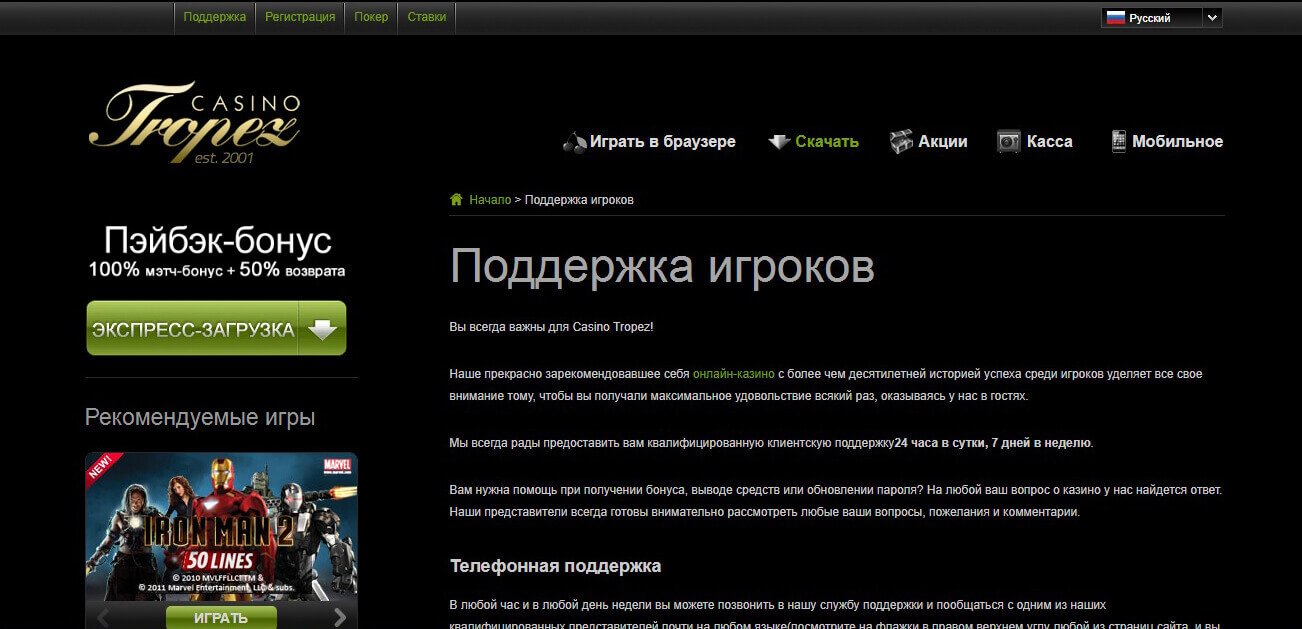Screen dimensions: 1302x629
Task: Select Касса navigation item
Action: 1035,142
